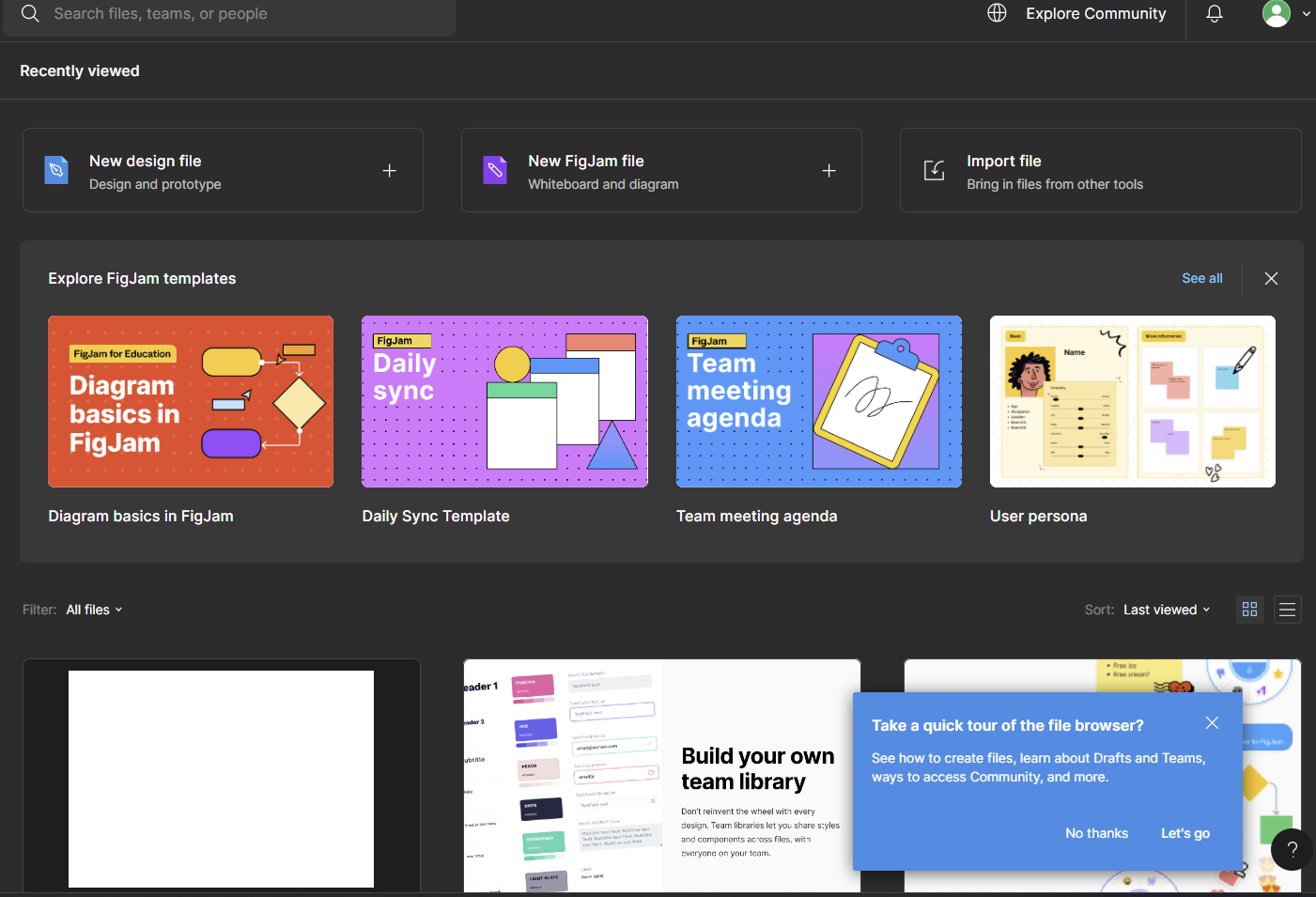Open the Daily sync template thumbnail
The width and height of the screenshot is (1316, 897).
(504, 401)
